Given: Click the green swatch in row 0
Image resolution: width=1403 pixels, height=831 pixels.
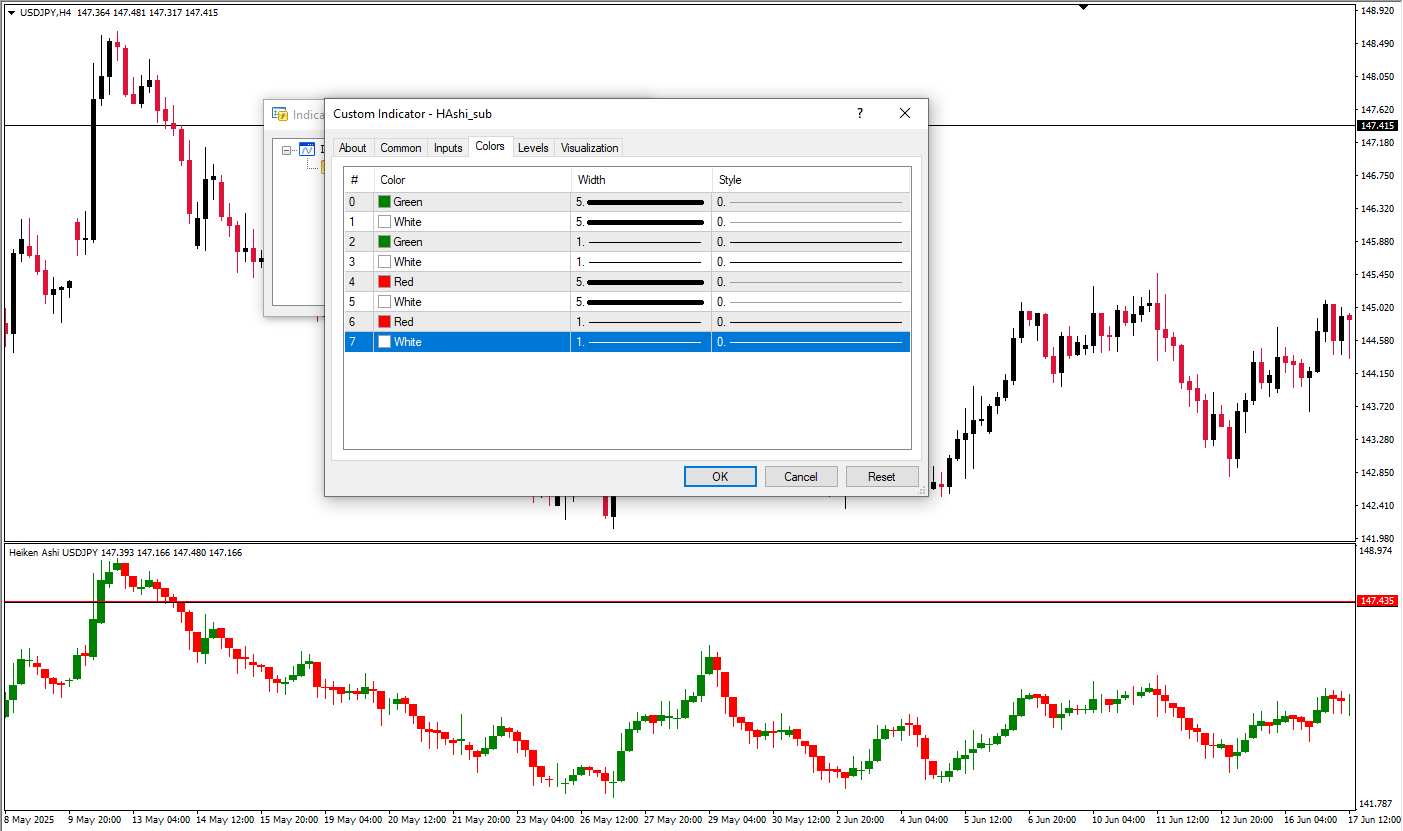Looking at the screenshot, I should pyautogui.click(x=384, y=202).
